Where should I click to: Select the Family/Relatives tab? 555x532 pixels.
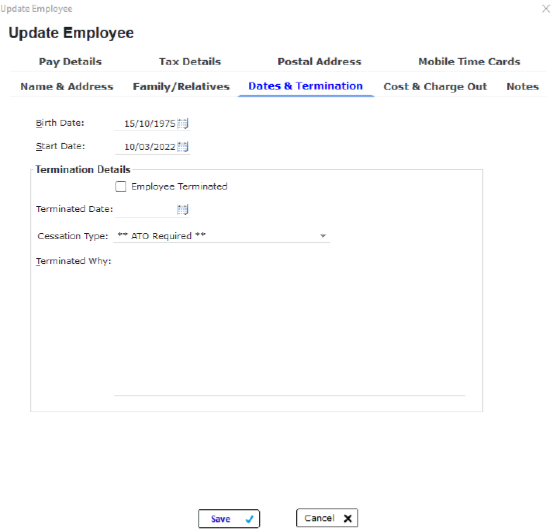pos(181,87)
